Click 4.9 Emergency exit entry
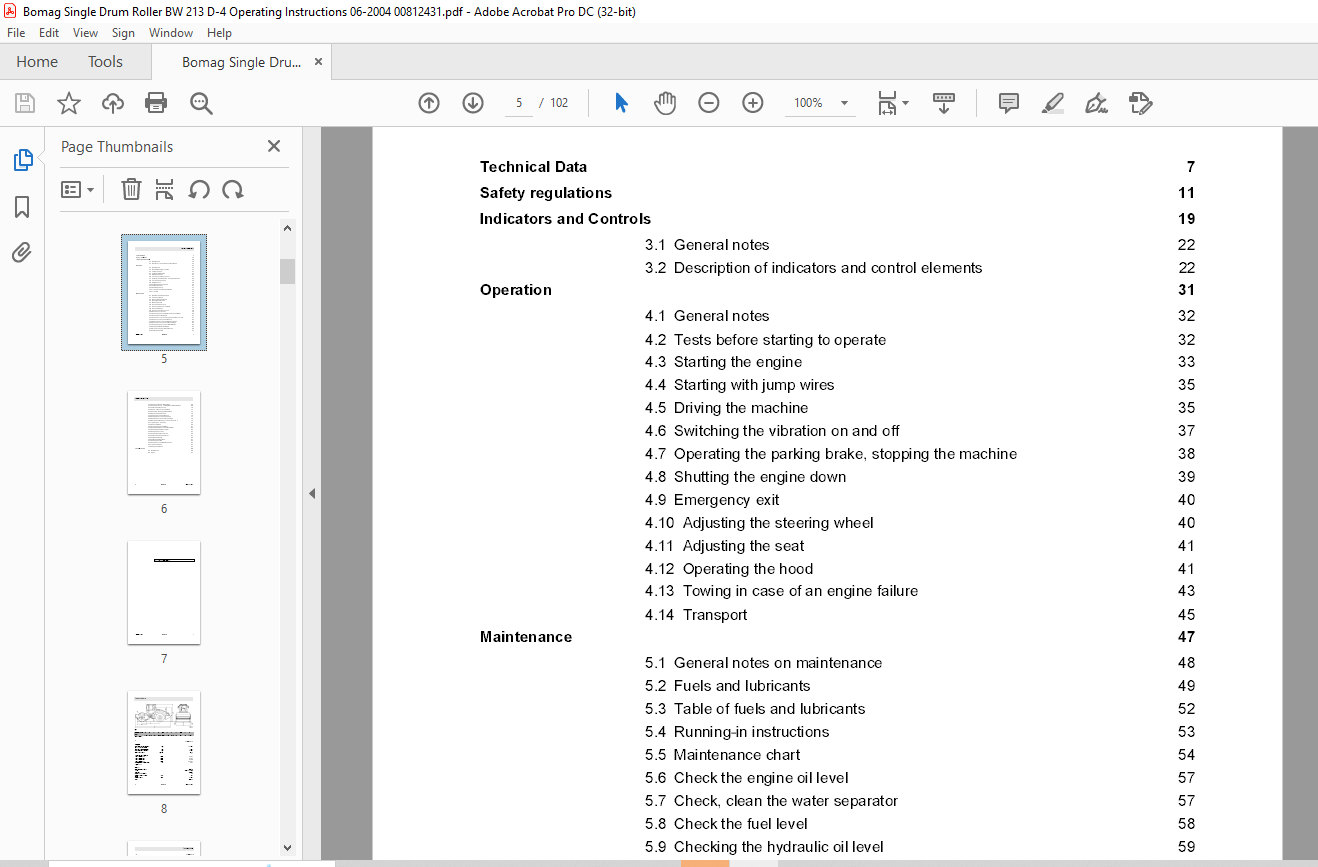1318x867 pixels. 712,500
